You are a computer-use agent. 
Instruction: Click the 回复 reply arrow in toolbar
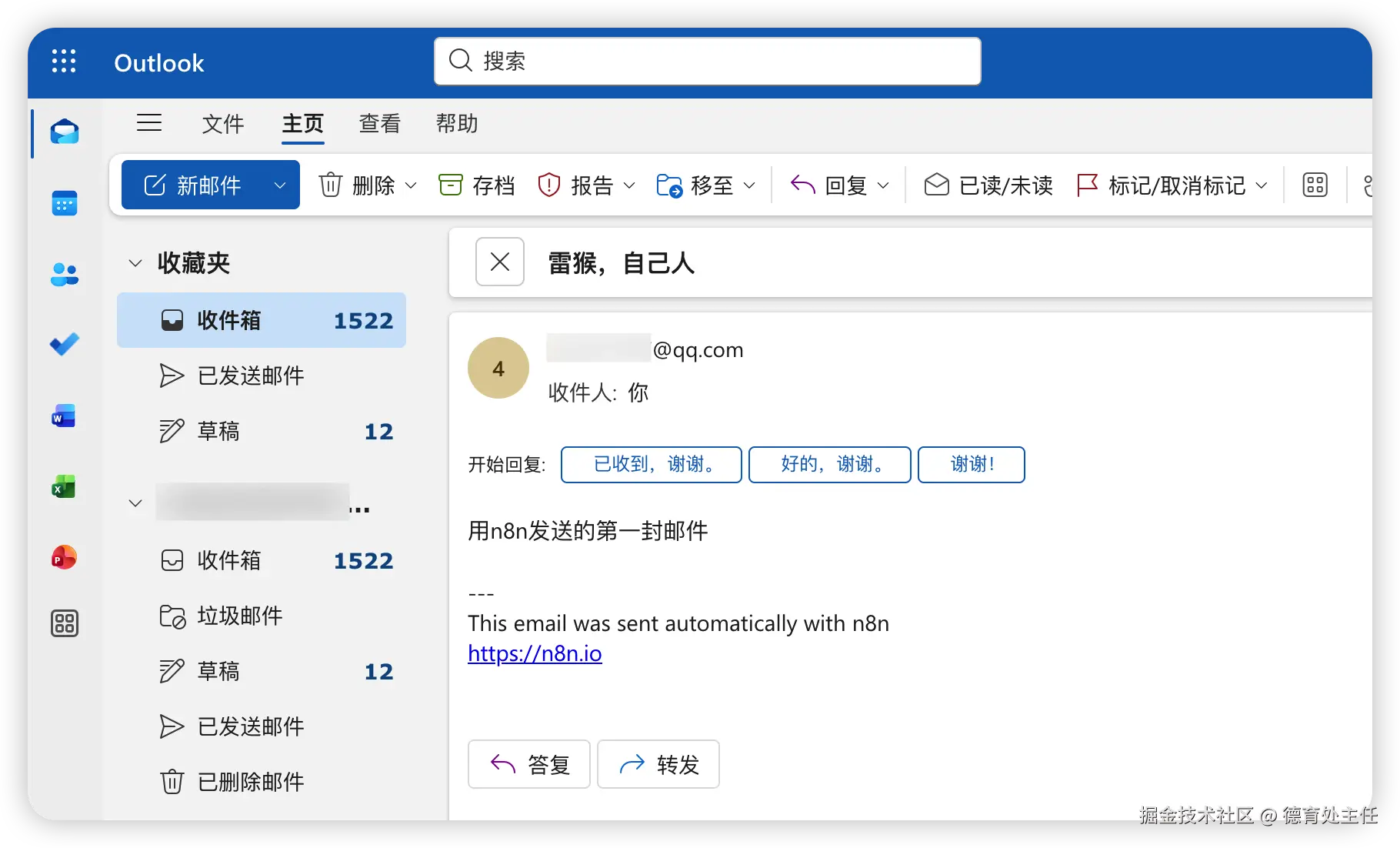803,185
